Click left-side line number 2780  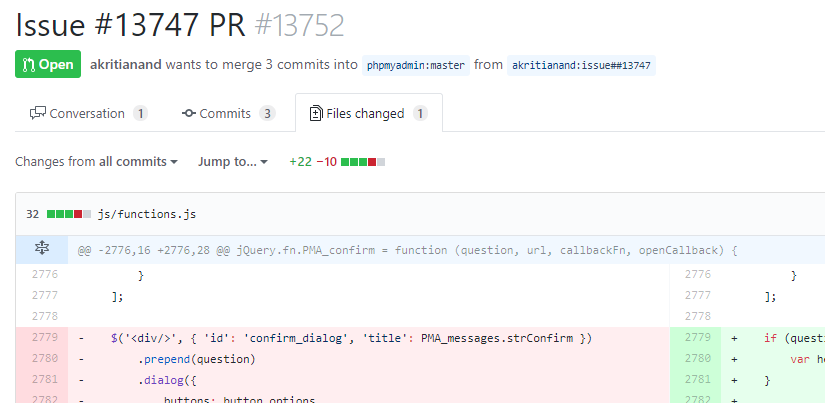(45, 358)
